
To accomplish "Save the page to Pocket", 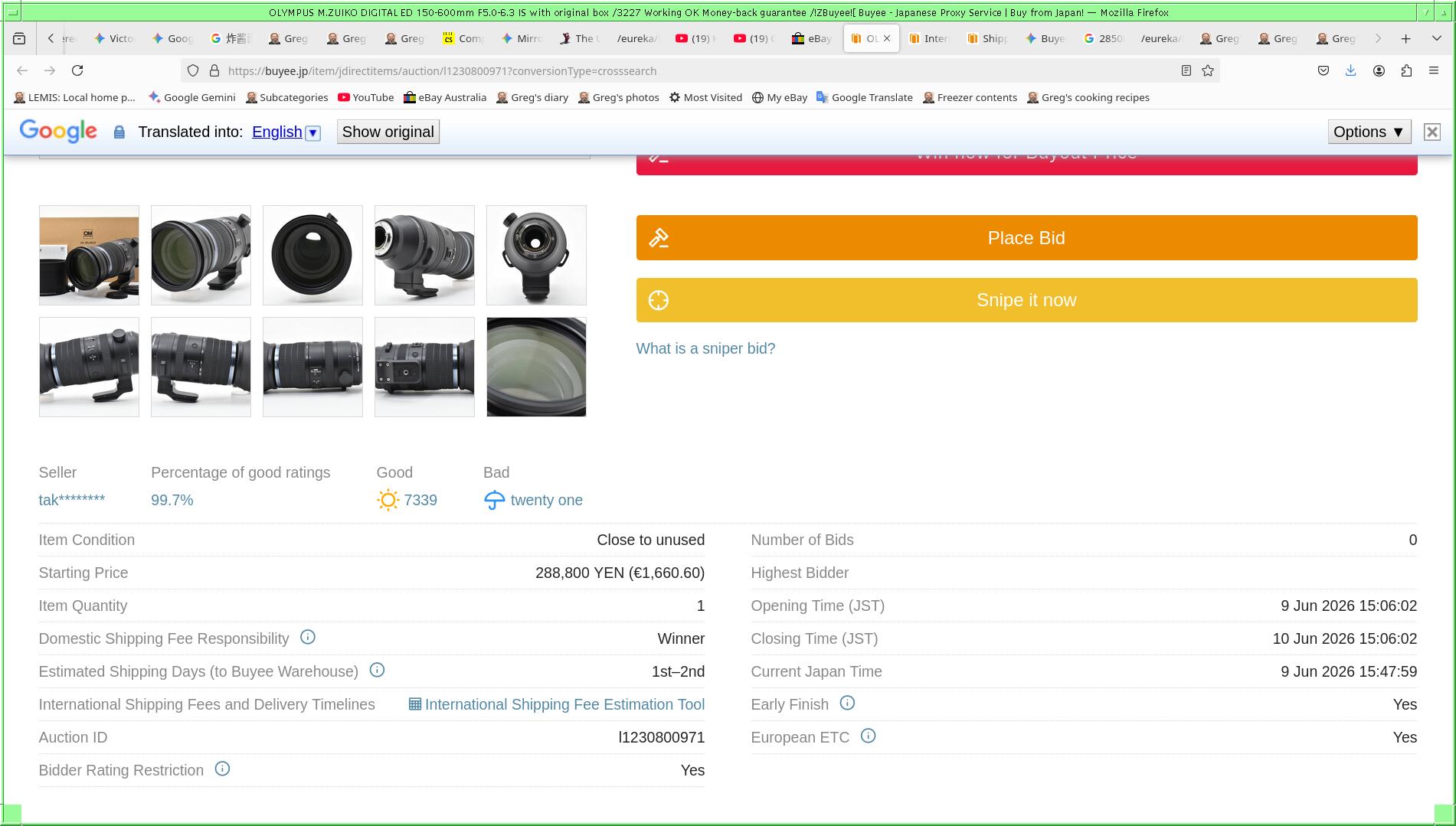I will pos(1323,70).
